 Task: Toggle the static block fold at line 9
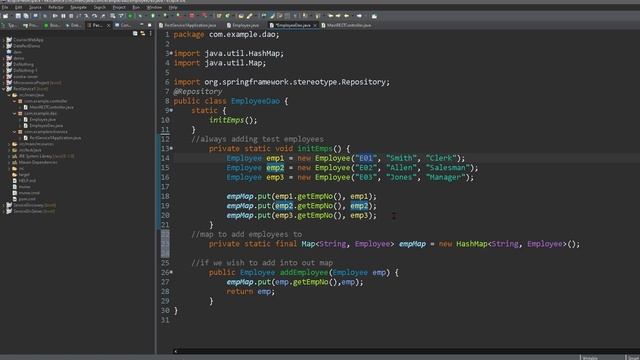coord(171,110)
